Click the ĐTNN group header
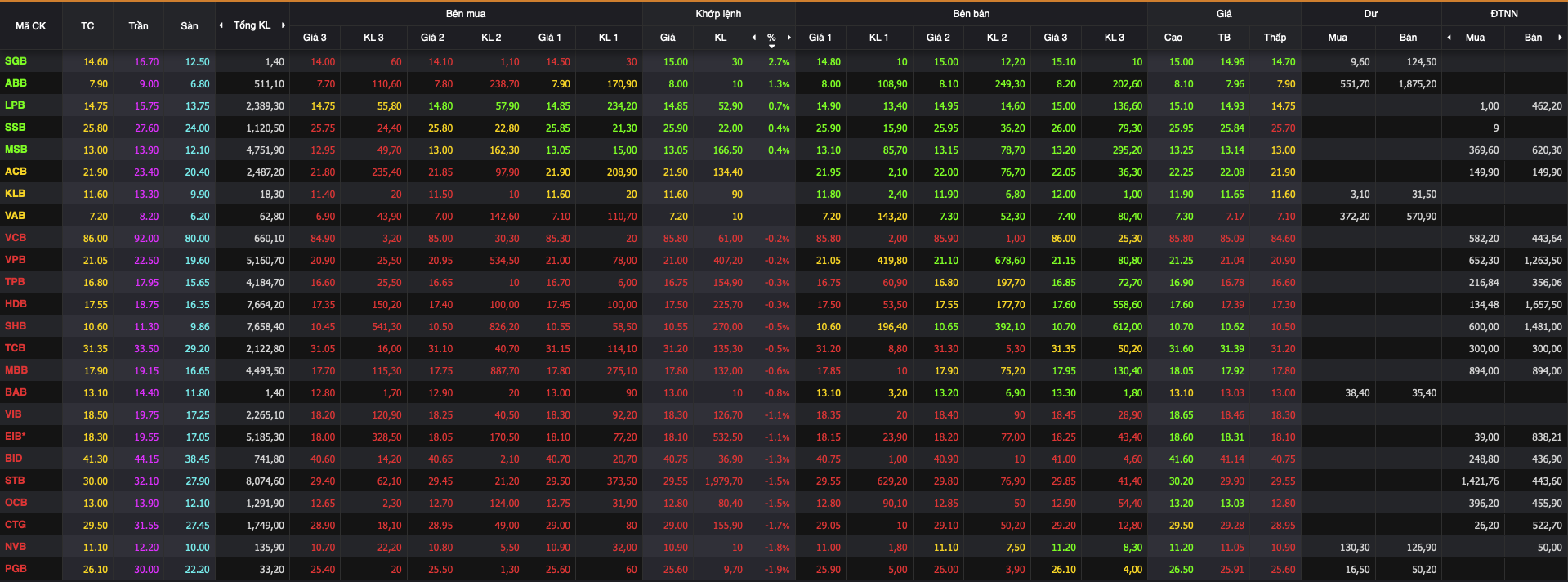1568x582 pixels. pyautogui.click(x=1504, y=14)
